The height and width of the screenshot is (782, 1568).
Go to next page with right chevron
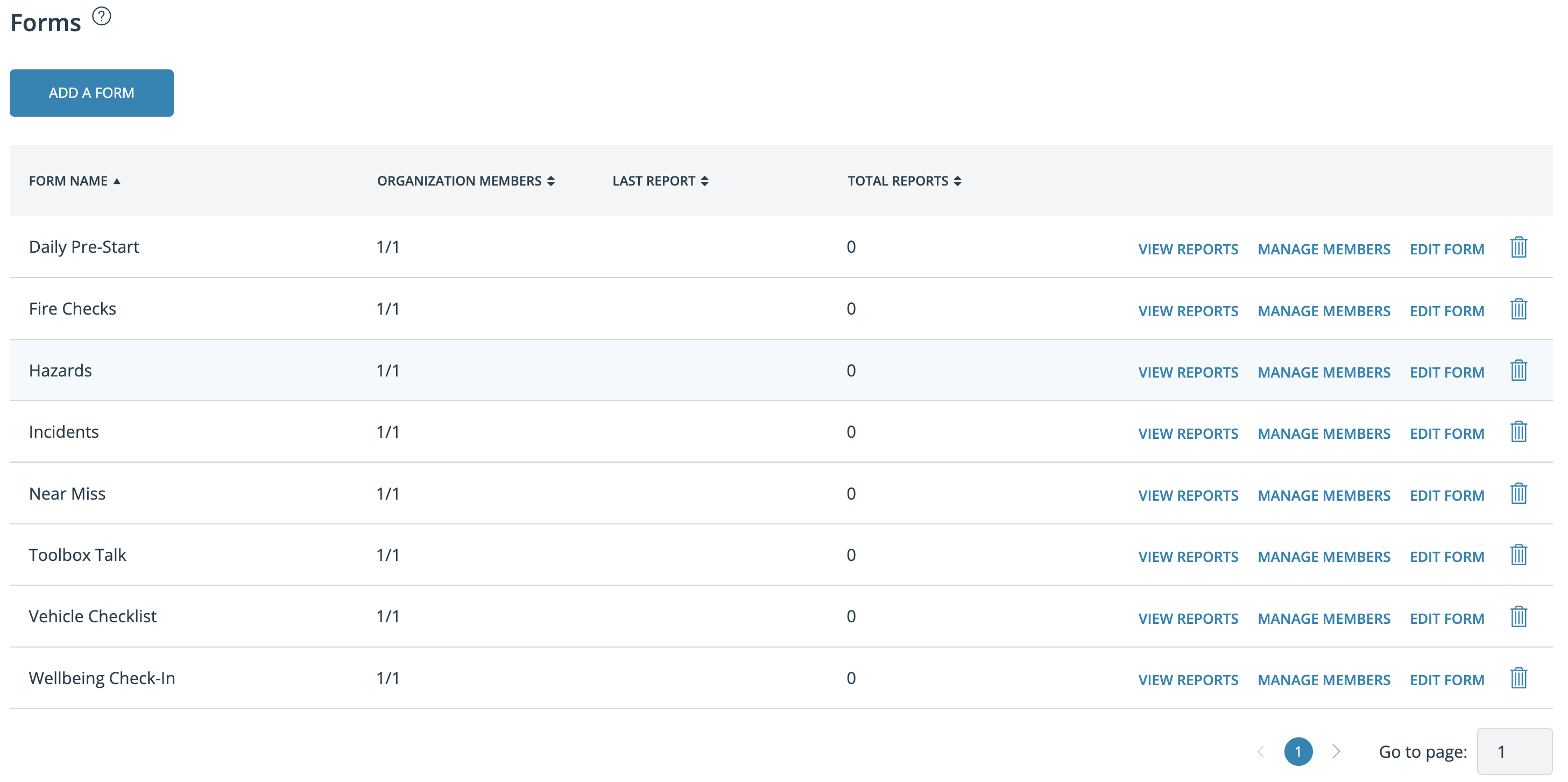[x=1336, y=751]
